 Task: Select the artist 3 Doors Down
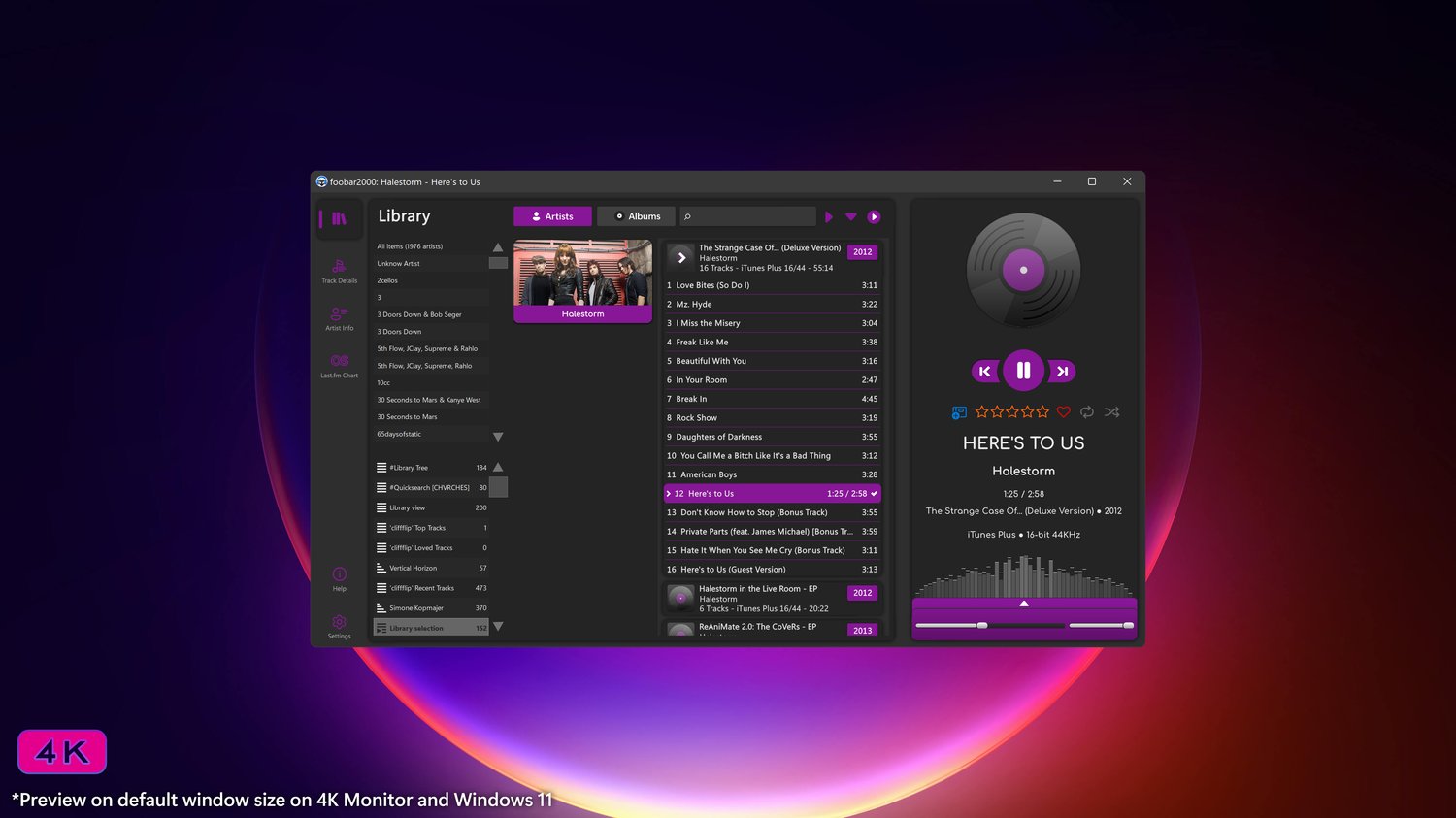pos(431,332)
